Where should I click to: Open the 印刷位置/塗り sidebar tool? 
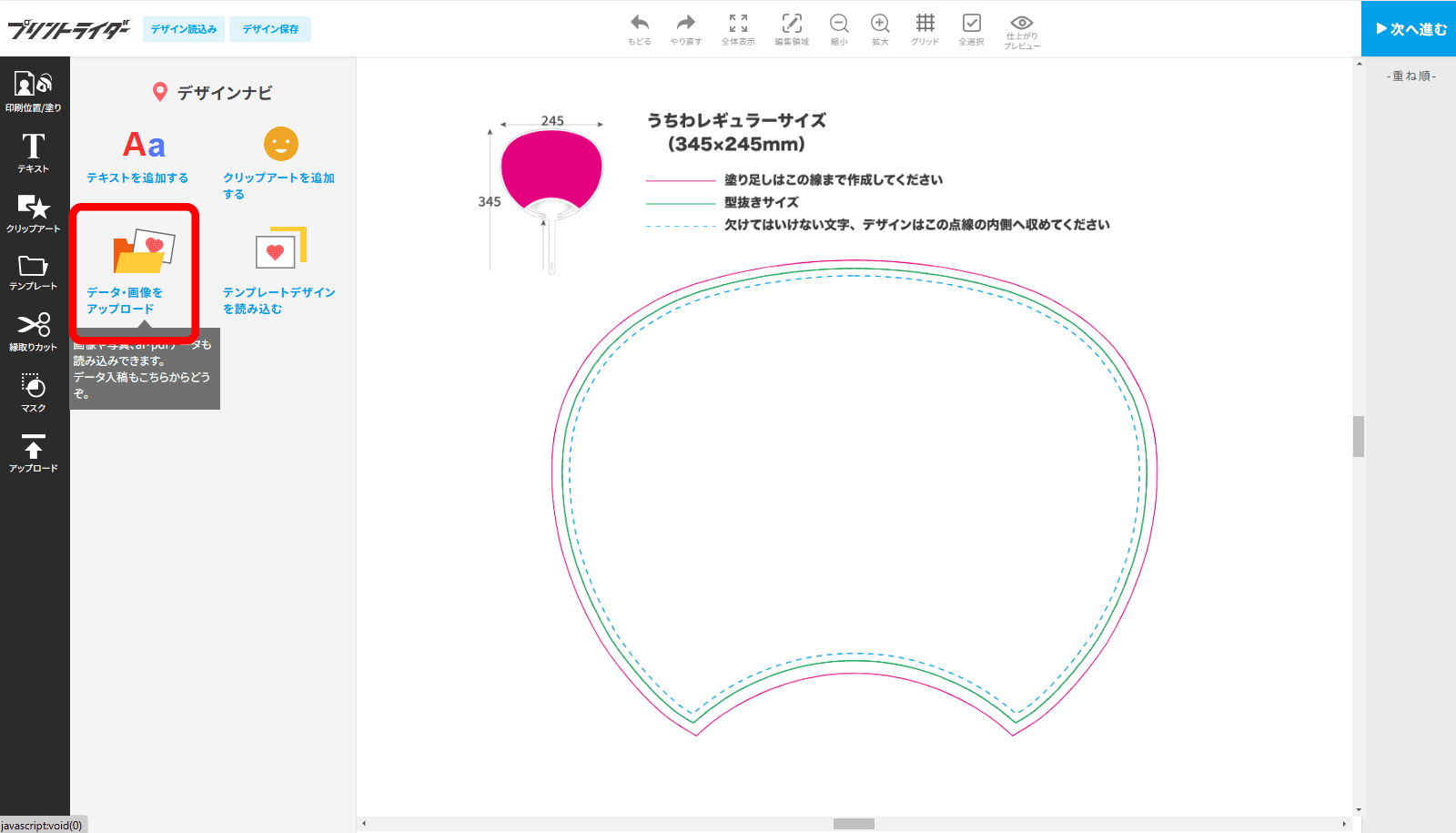34,91
